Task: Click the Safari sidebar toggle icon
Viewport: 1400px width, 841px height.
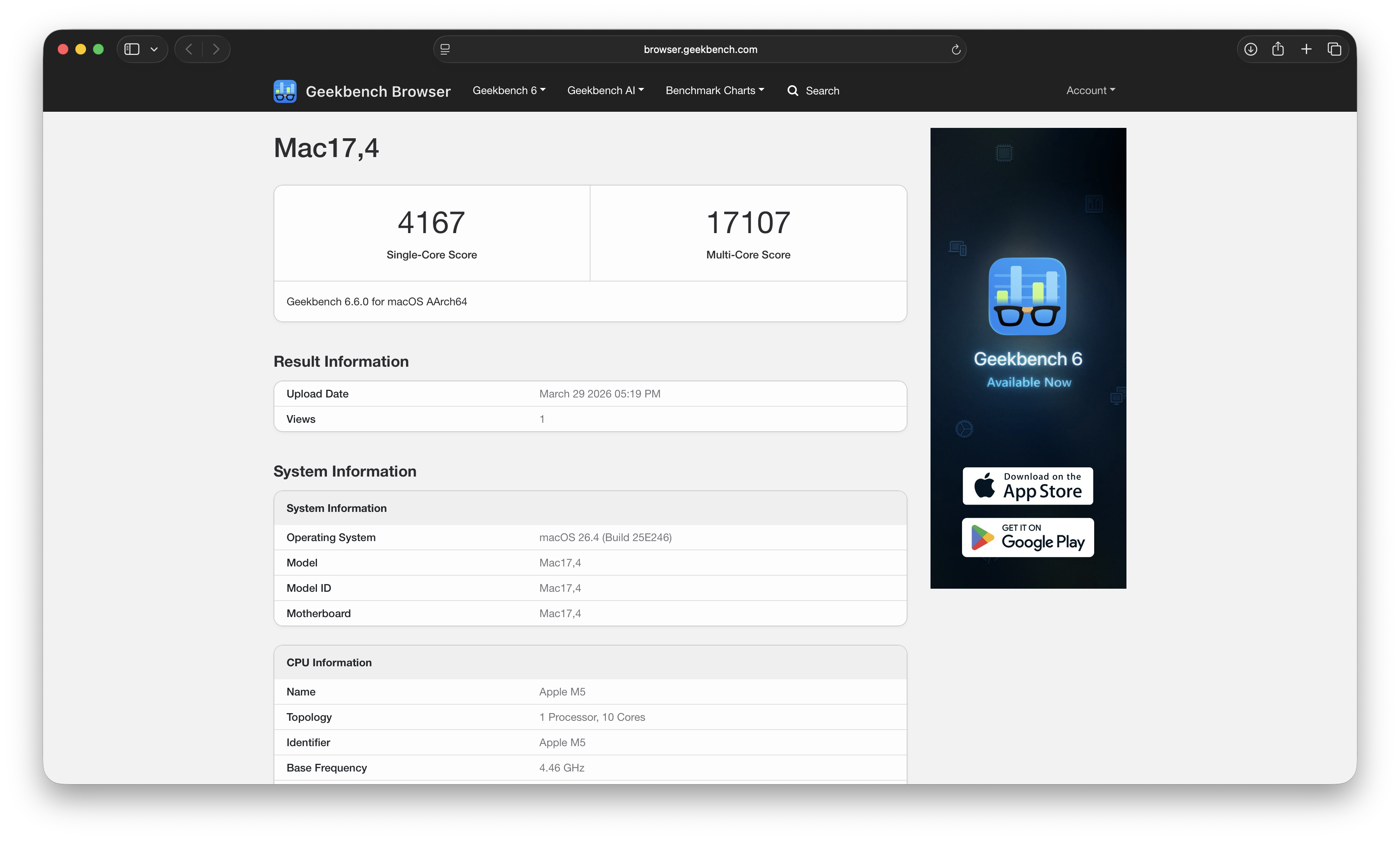Action: click(x=132, y=49)
